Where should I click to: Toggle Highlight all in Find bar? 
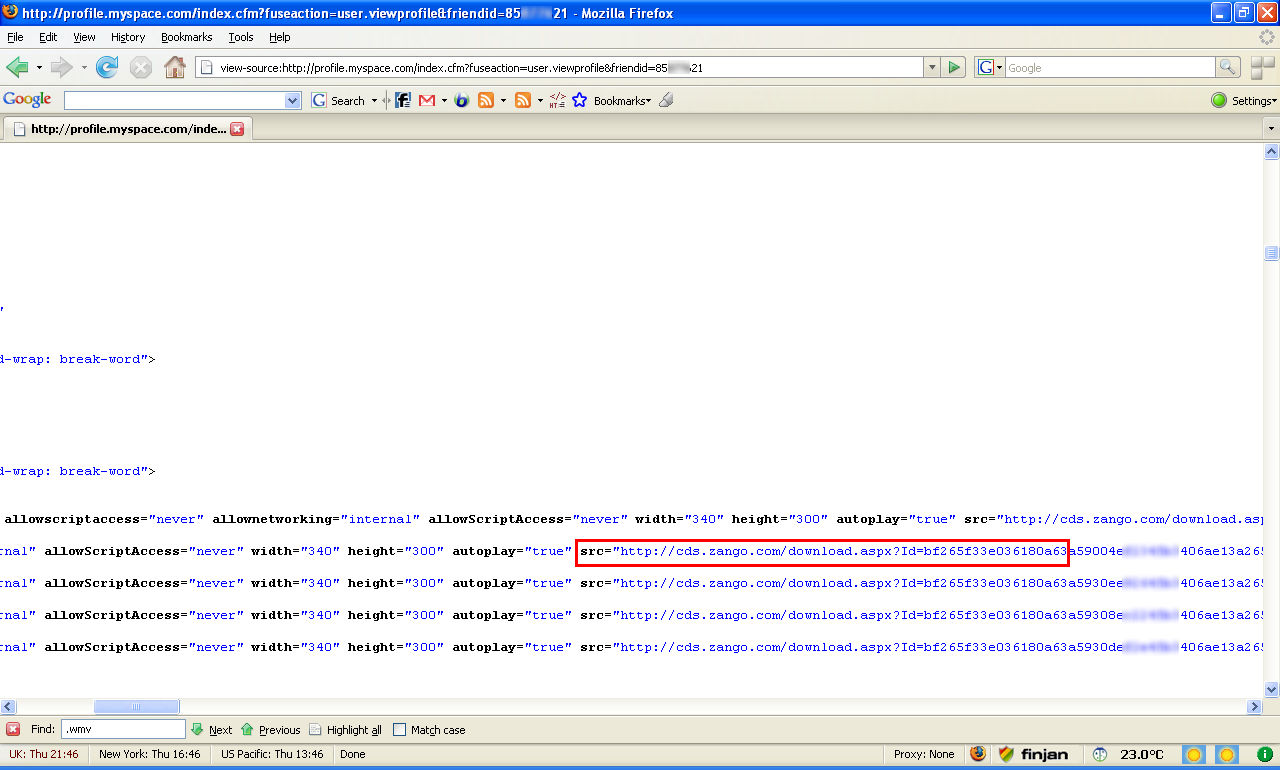(345, 730)
